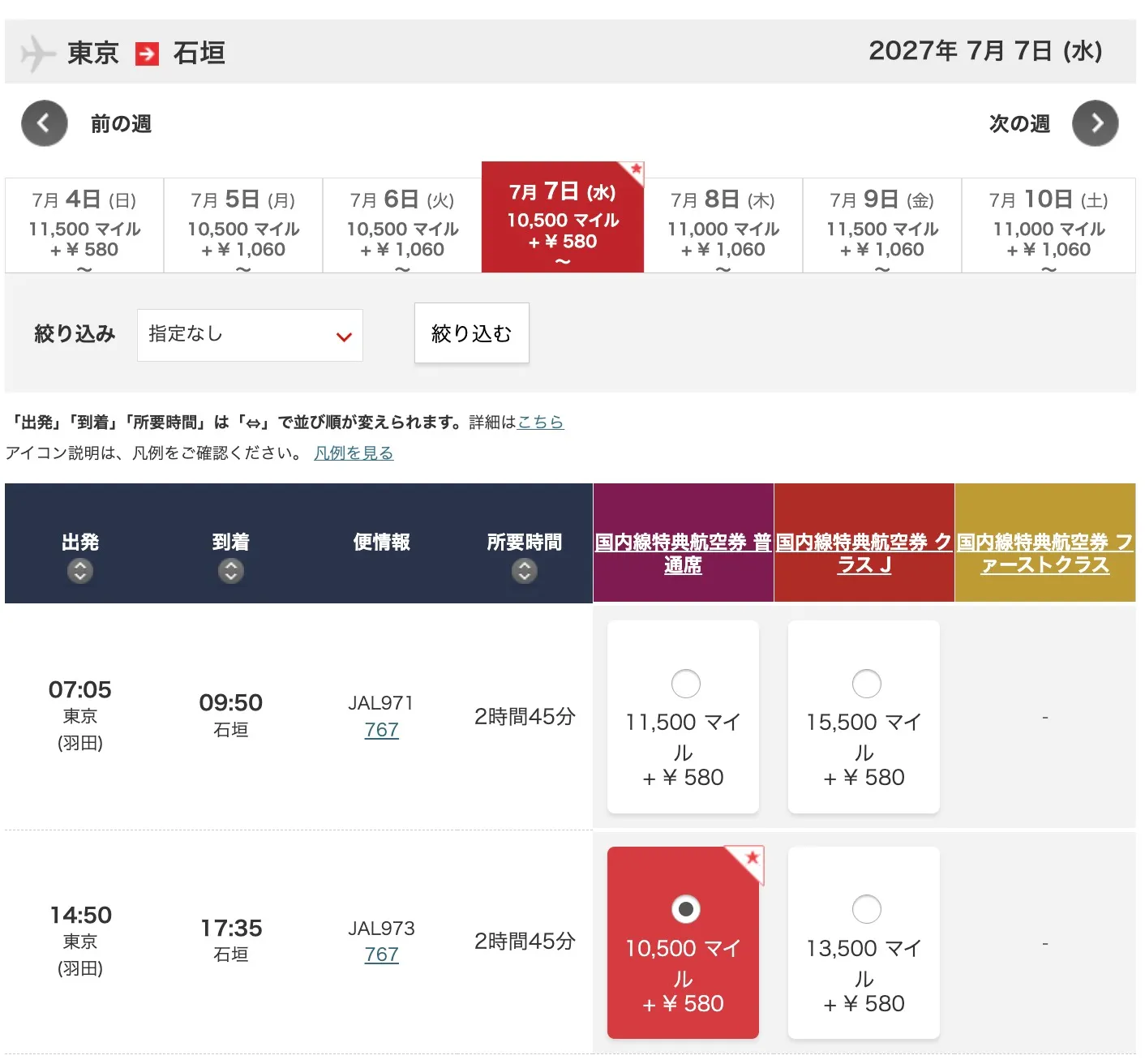Click the 17:35 arrival time
1145x1064 pixels.
[231, 929]
